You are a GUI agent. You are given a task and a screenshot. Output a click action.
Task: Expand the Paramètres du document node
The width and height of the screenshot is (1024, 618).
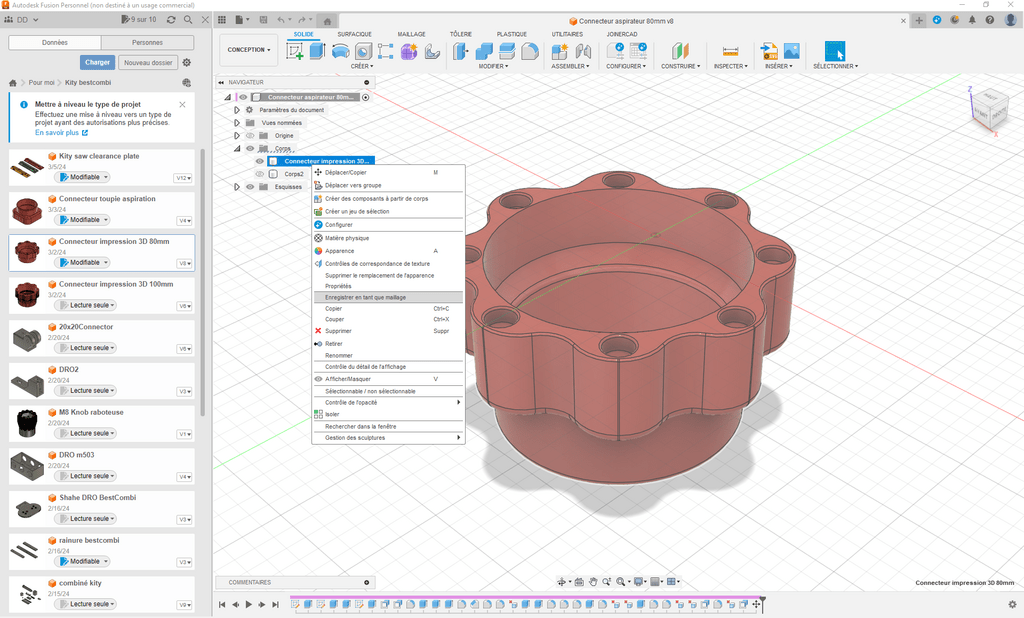[x=237, y=110]
